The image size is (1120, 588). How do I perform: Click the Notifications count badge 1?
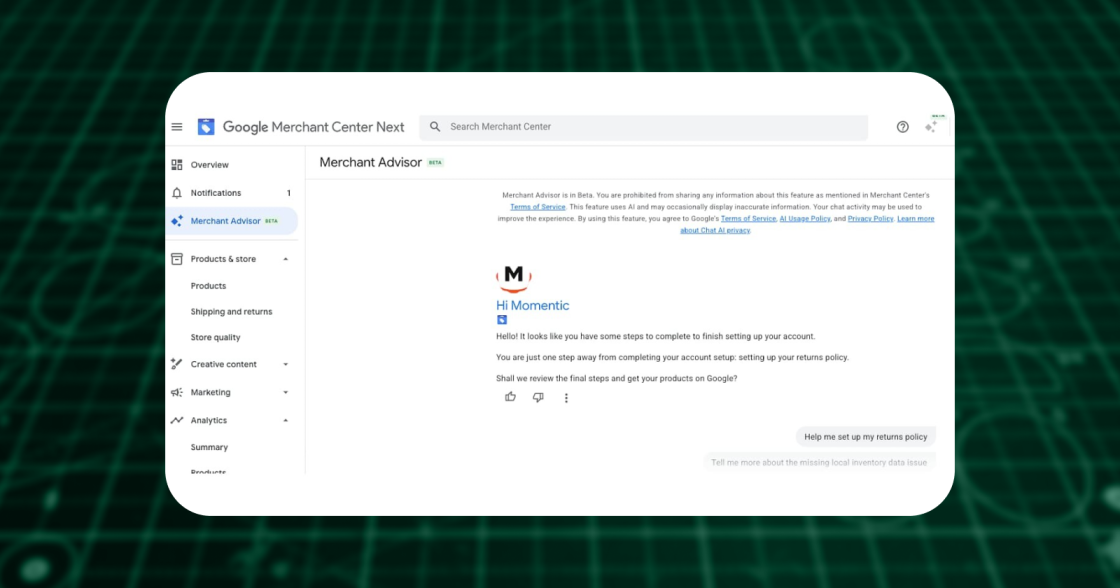point(289,193)
